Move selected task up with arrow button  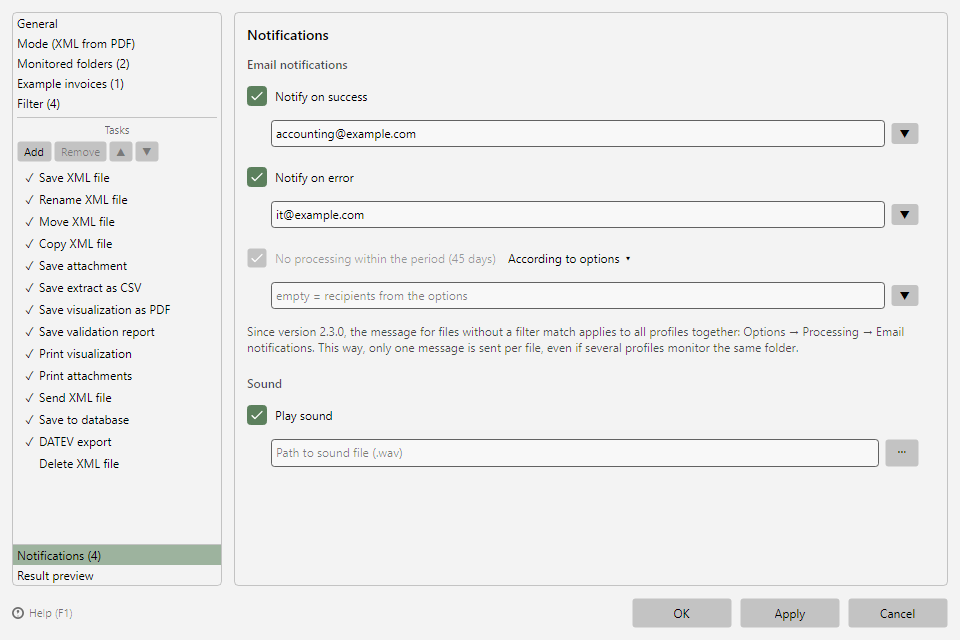[121, 152]
